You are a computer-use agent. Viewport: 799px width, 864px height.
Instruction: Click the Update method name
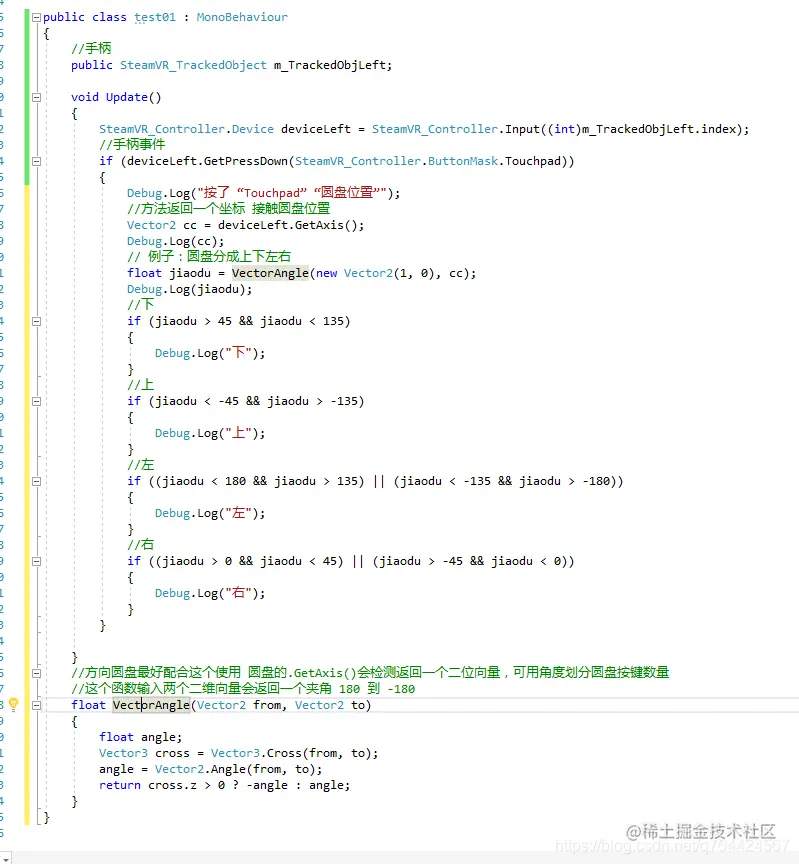pyautogui.click(x=127, y=97)
